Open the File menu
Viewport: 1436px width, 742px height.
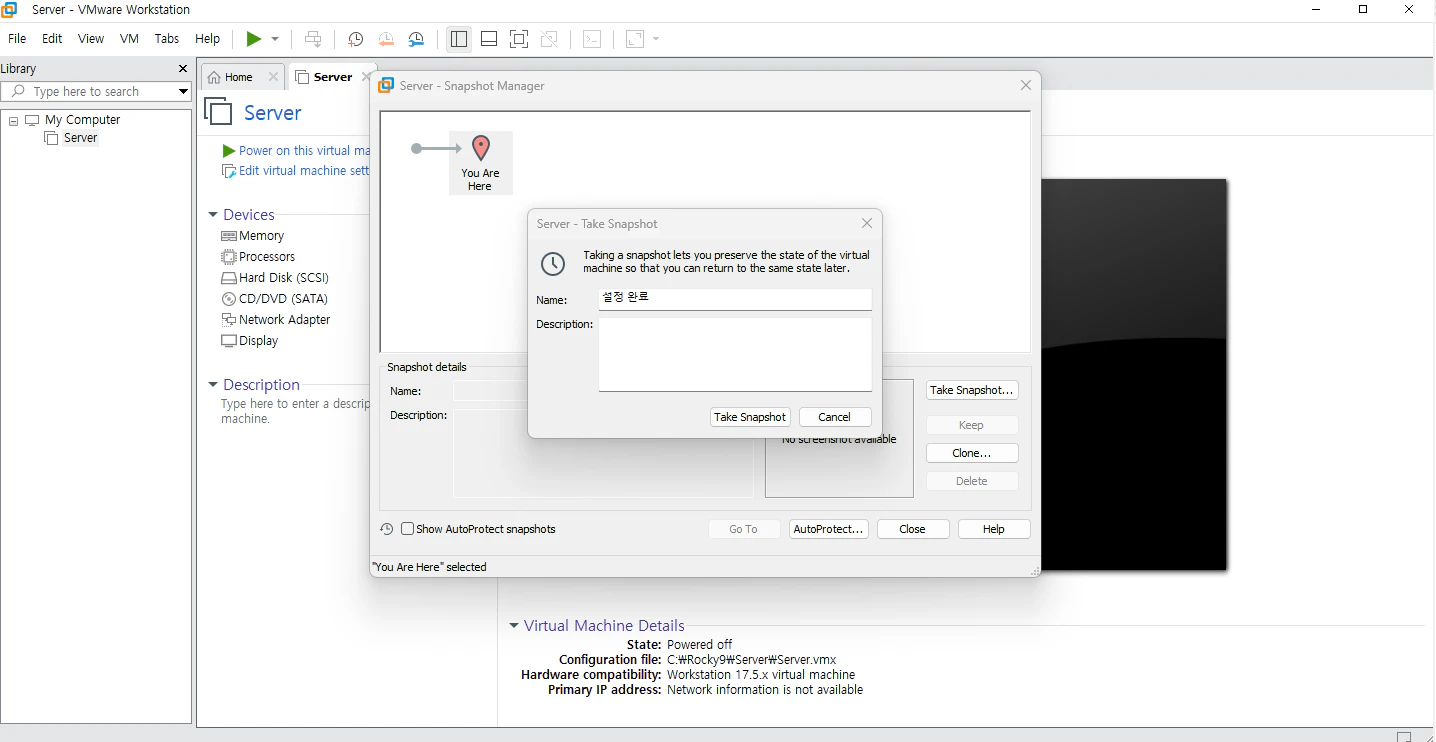[17, 39]
